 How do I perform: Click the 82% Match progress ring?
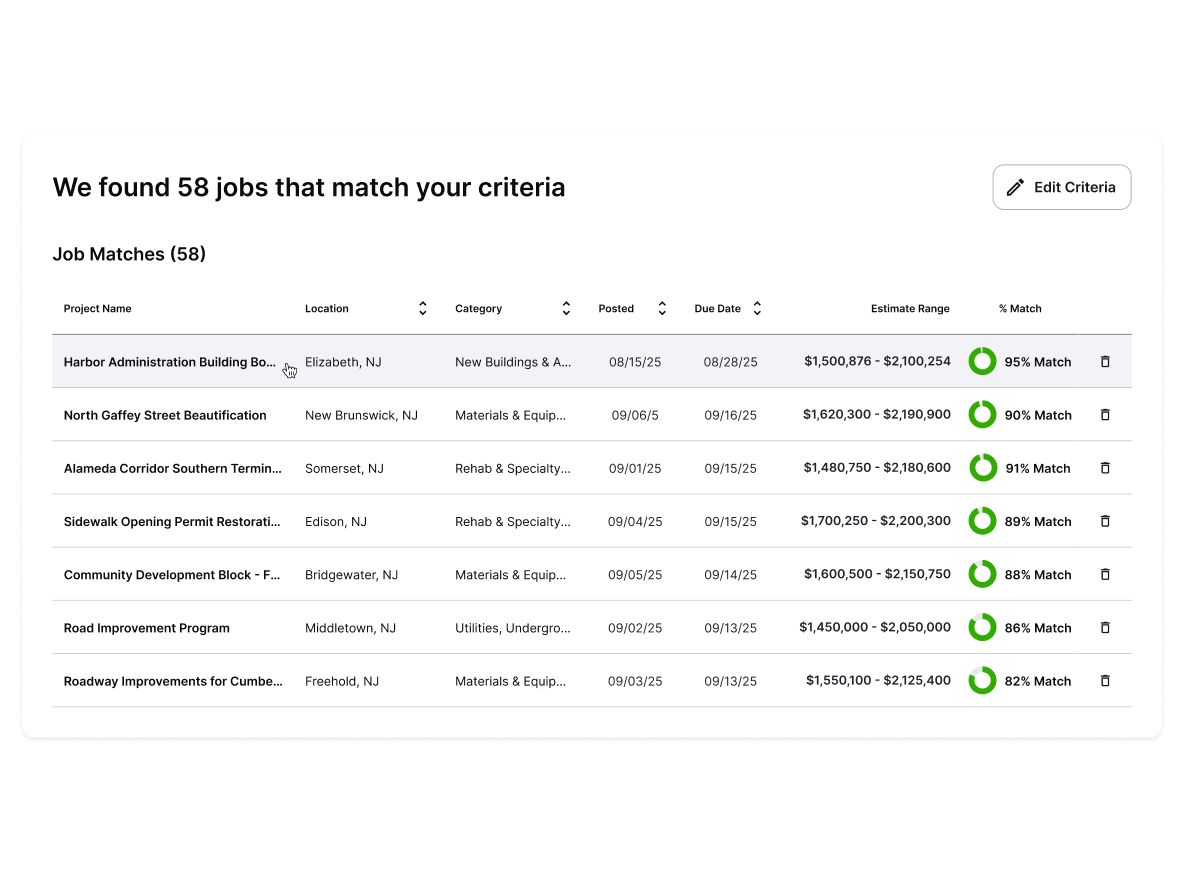982,681
